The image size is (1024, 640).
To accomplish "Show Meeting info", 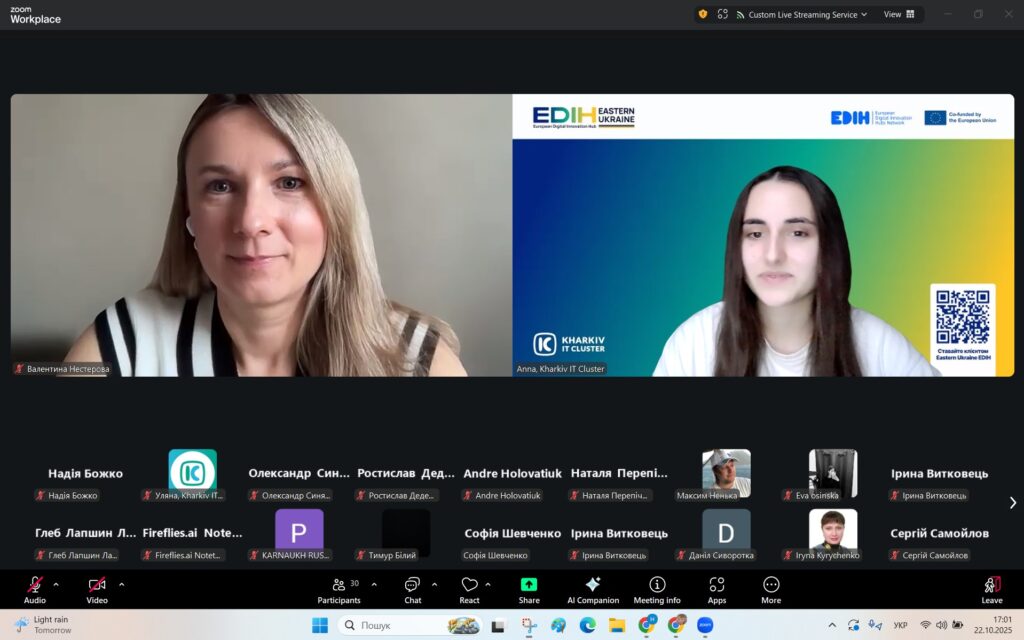I will tap(657, 585).
